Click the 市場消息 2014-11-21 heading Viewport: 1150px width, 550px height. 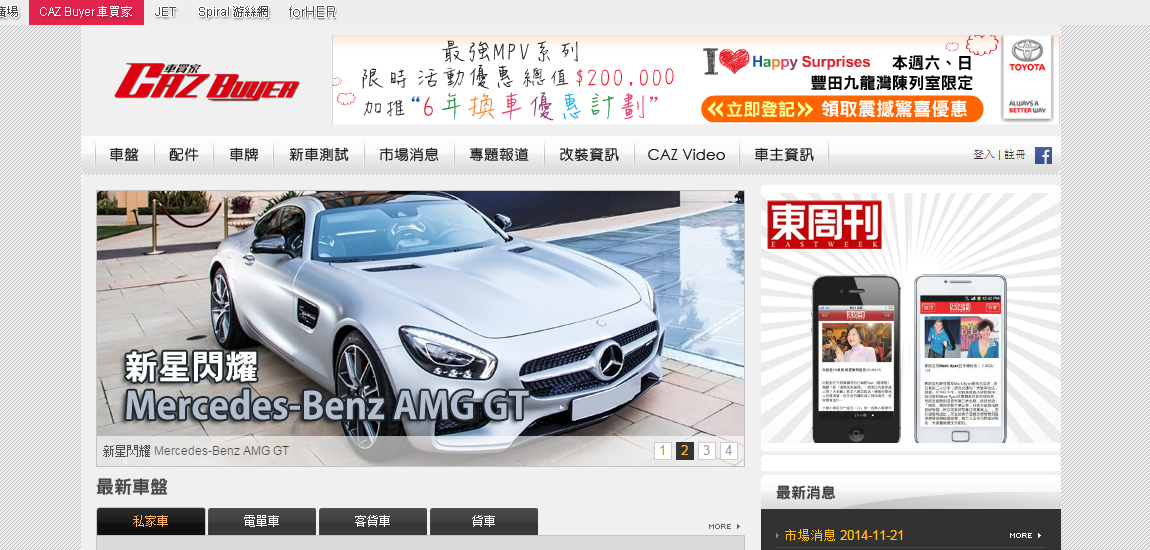click(844, 535)
